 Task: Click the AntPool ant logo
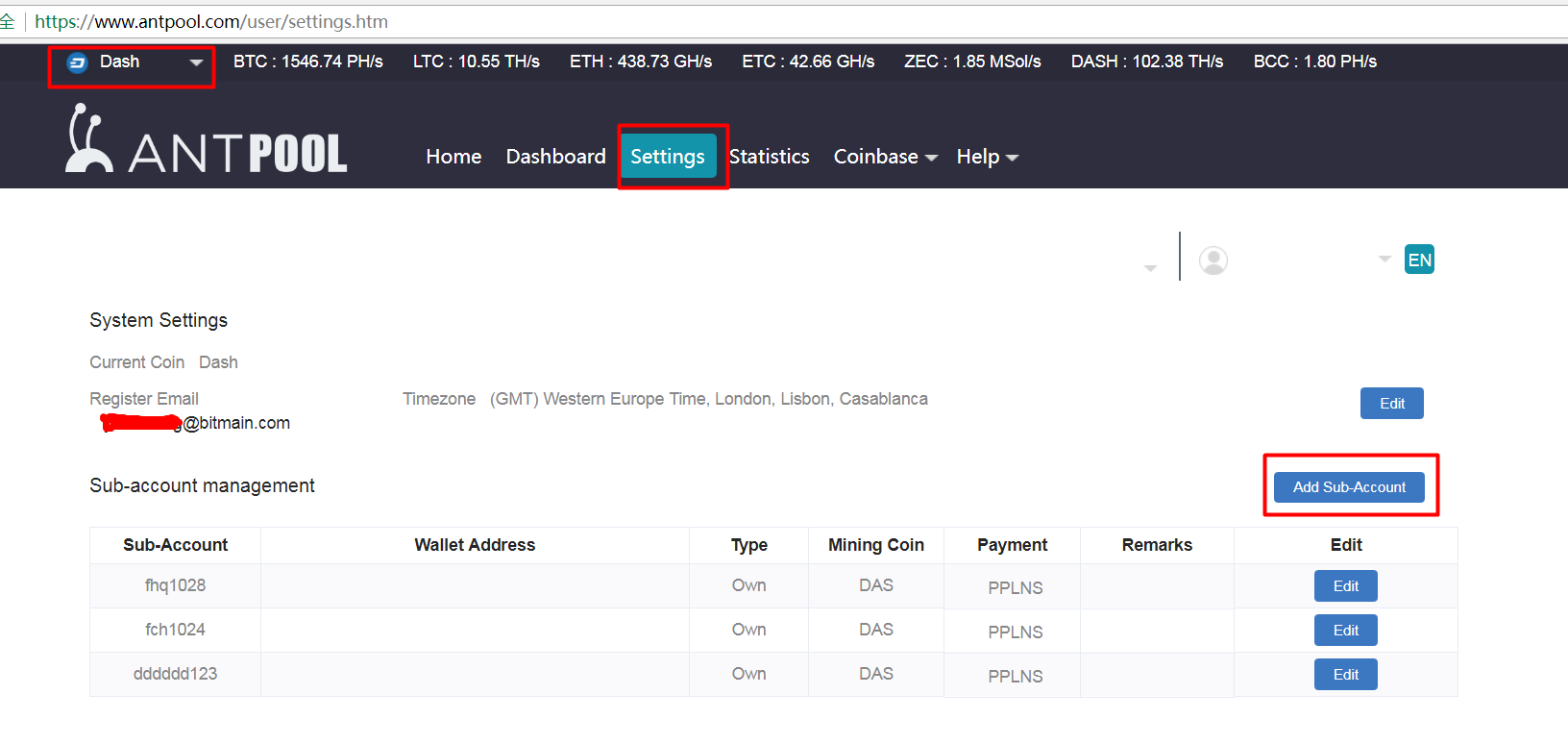tap(88, 140)
